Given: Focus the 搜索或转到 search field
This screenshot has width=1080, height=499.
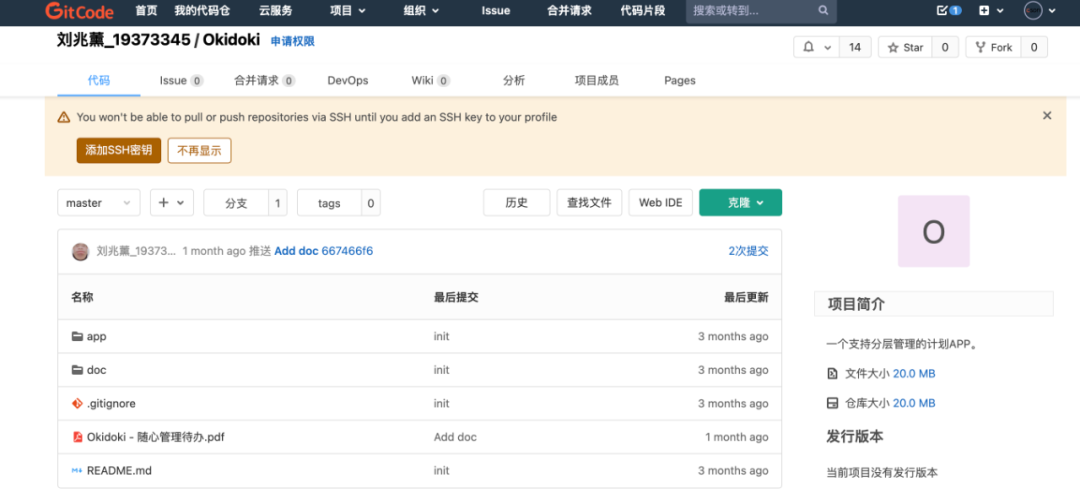Looking at the screenshot, I should [x=761, y=11].
